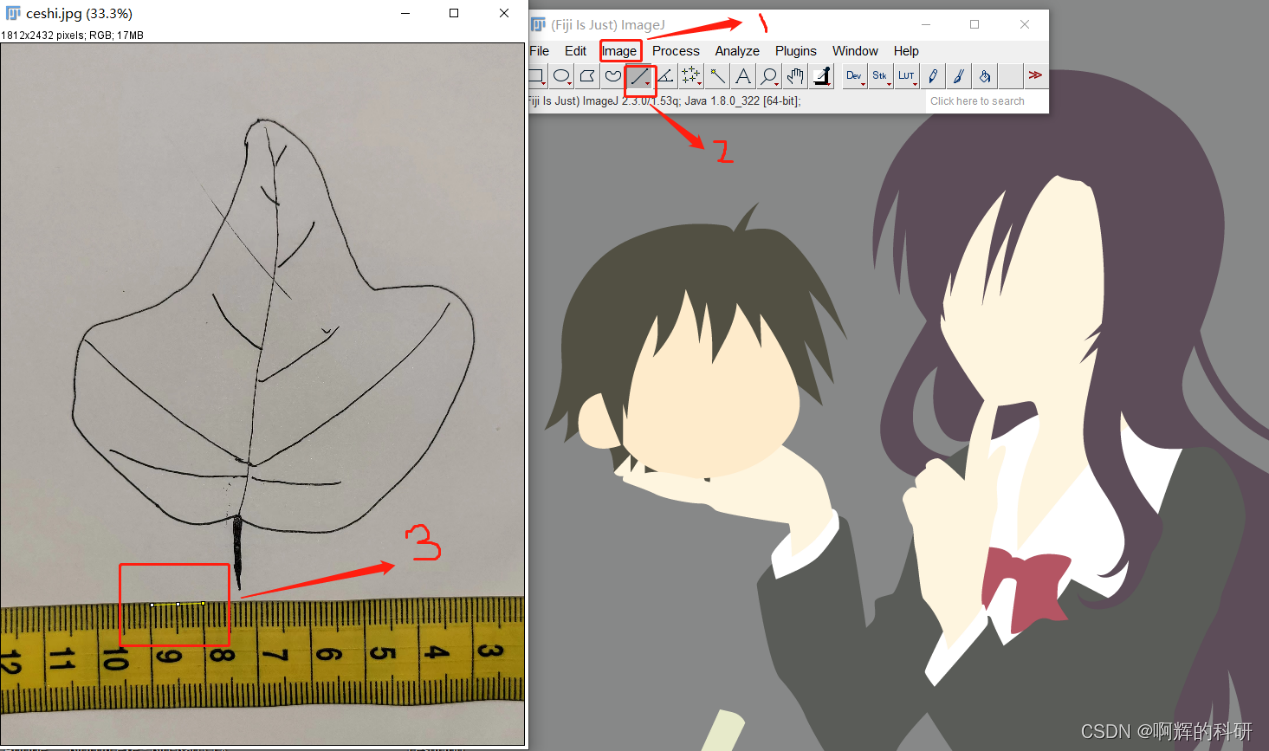Open the Help menu
The height and width of the screenshot is (751, 1269).
[906, 51]
